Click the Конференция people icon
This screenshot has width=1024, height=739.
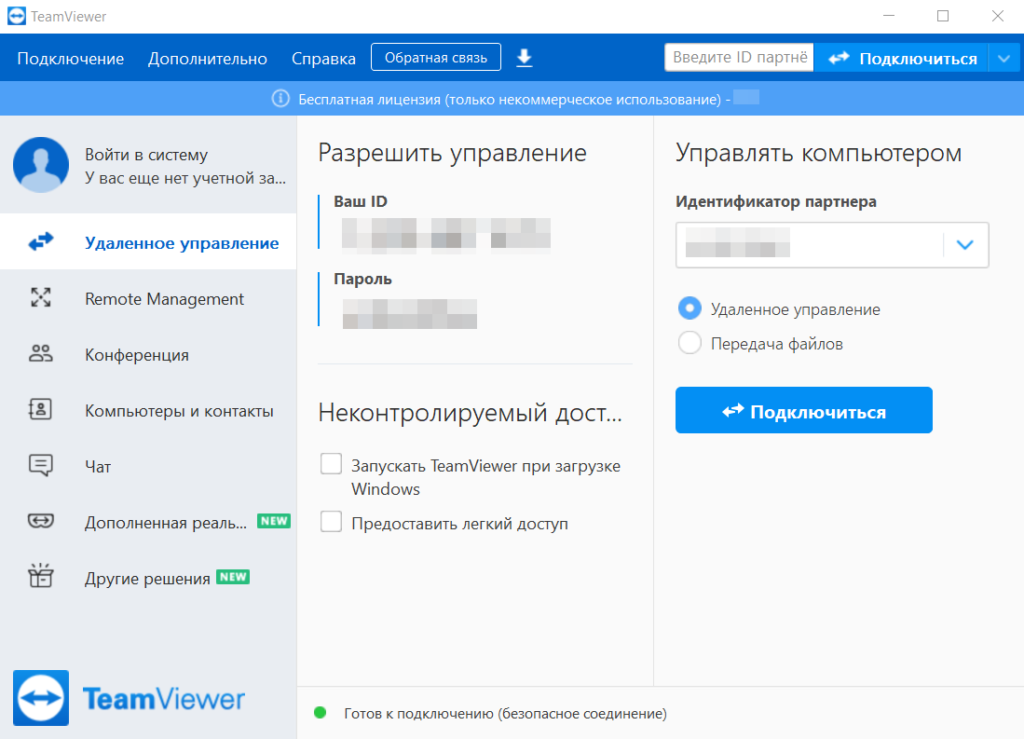coord(40,354)
